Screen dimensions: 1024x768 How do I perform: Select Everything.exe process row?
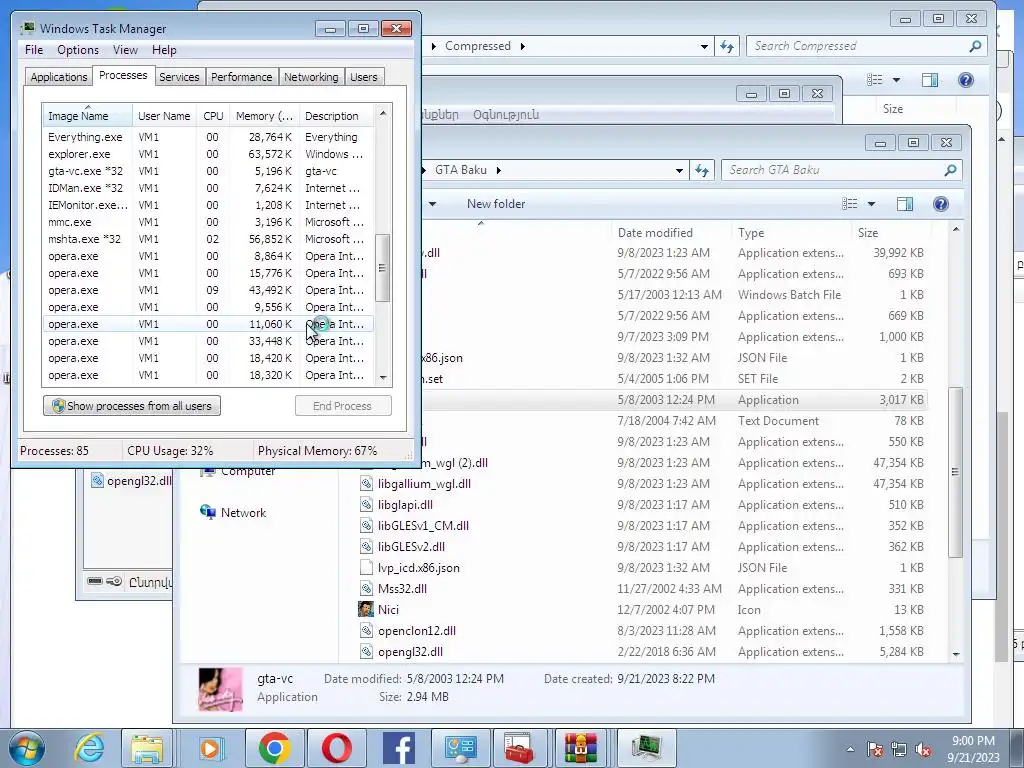click(x=207, y=137)
